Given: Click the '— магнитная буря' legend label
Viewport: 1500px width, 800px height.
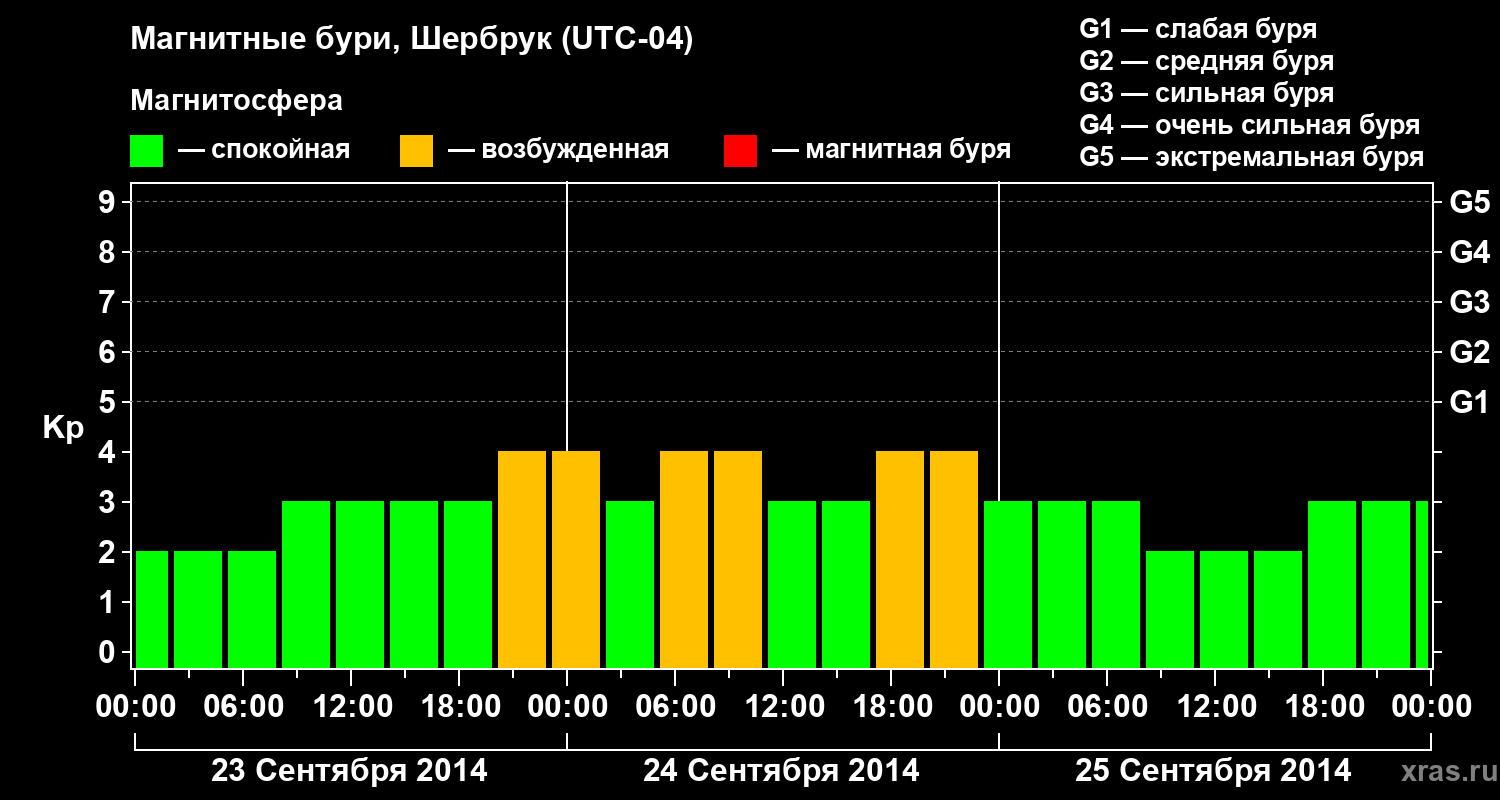Looking at the screenshot, I should pos(891,150).
